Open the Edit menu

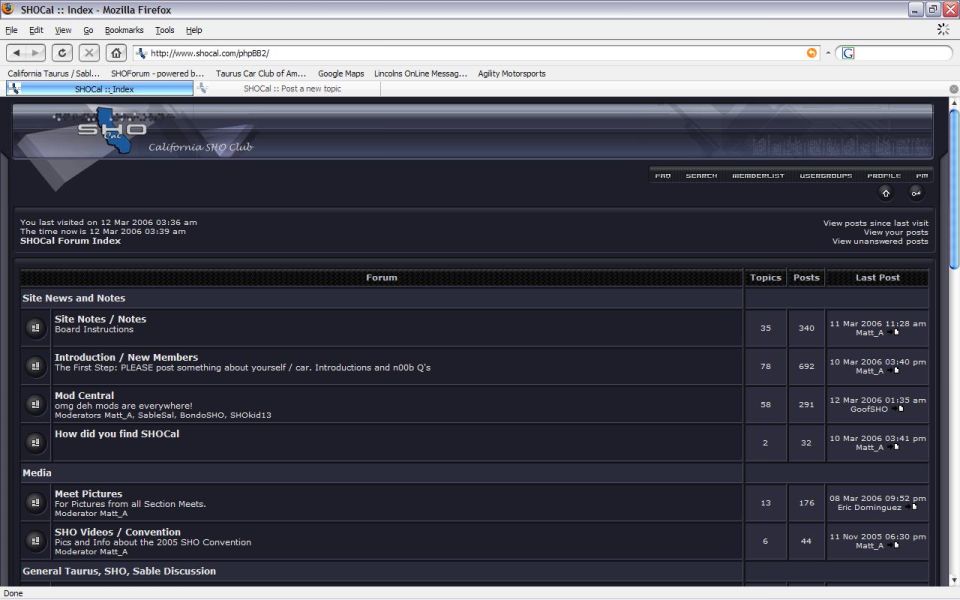[x=36, y=30]
